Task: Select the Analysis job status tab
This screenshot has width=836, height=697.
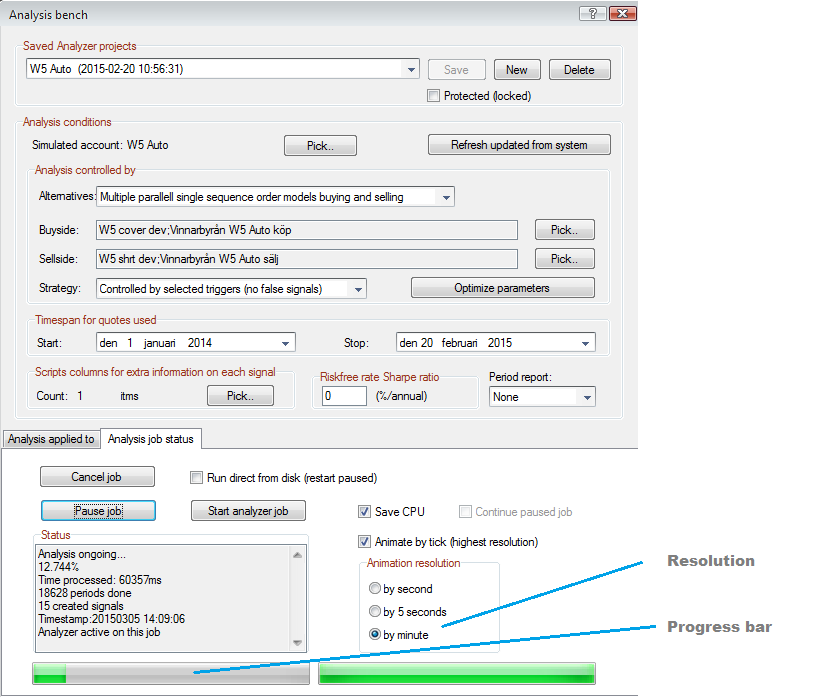Action: point(151,439)
